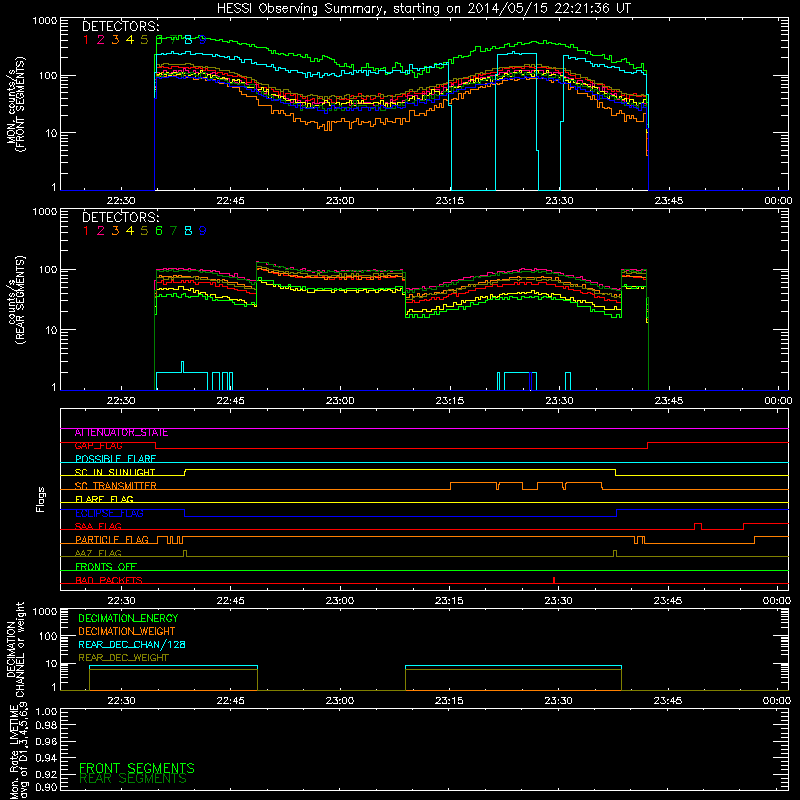Viewport: 800px width, 800px height.
Task: Select red detector 1 in rear segments legend
Action: [x=86, y=231]
